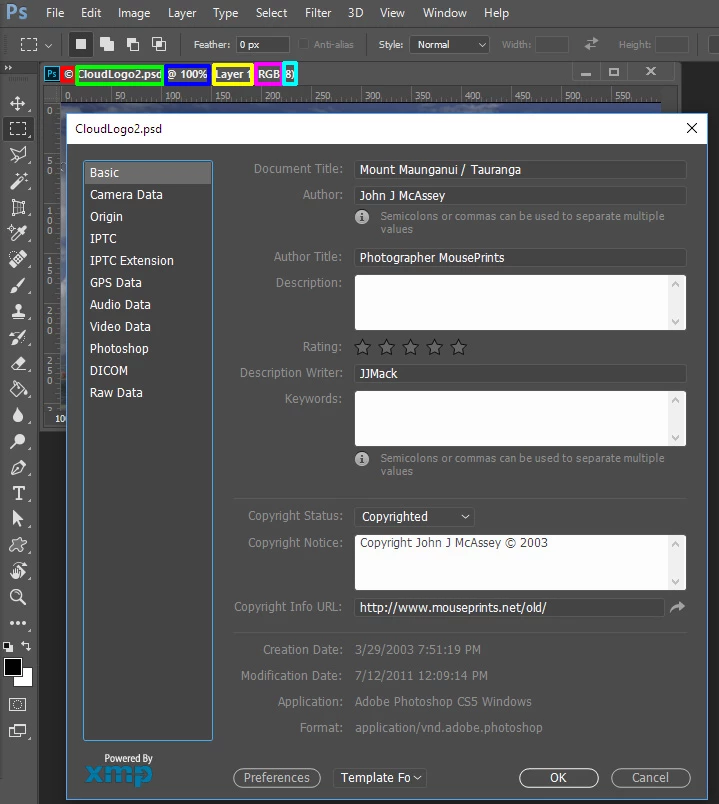
Task: Select the History Brush tool
Action: click(18, 337)
